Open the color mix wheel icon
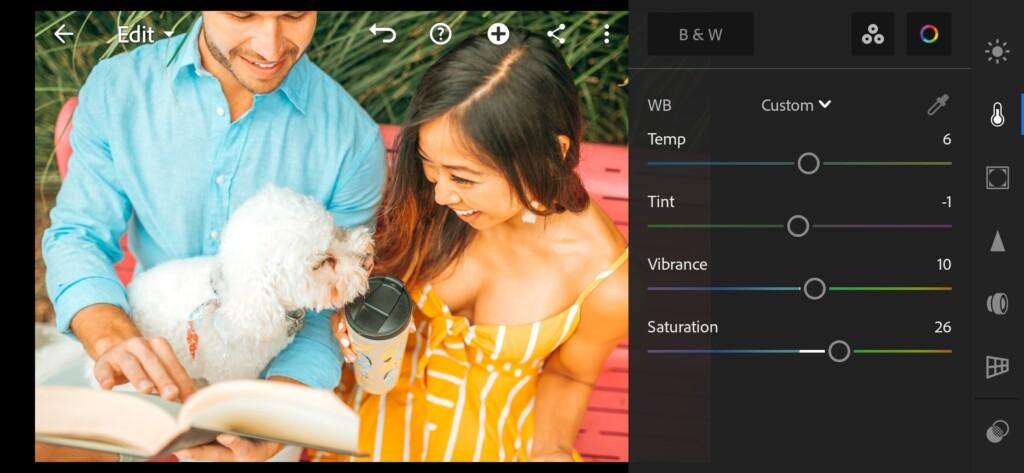Viewport: 1024px width, 473px height. click(929, 34)
